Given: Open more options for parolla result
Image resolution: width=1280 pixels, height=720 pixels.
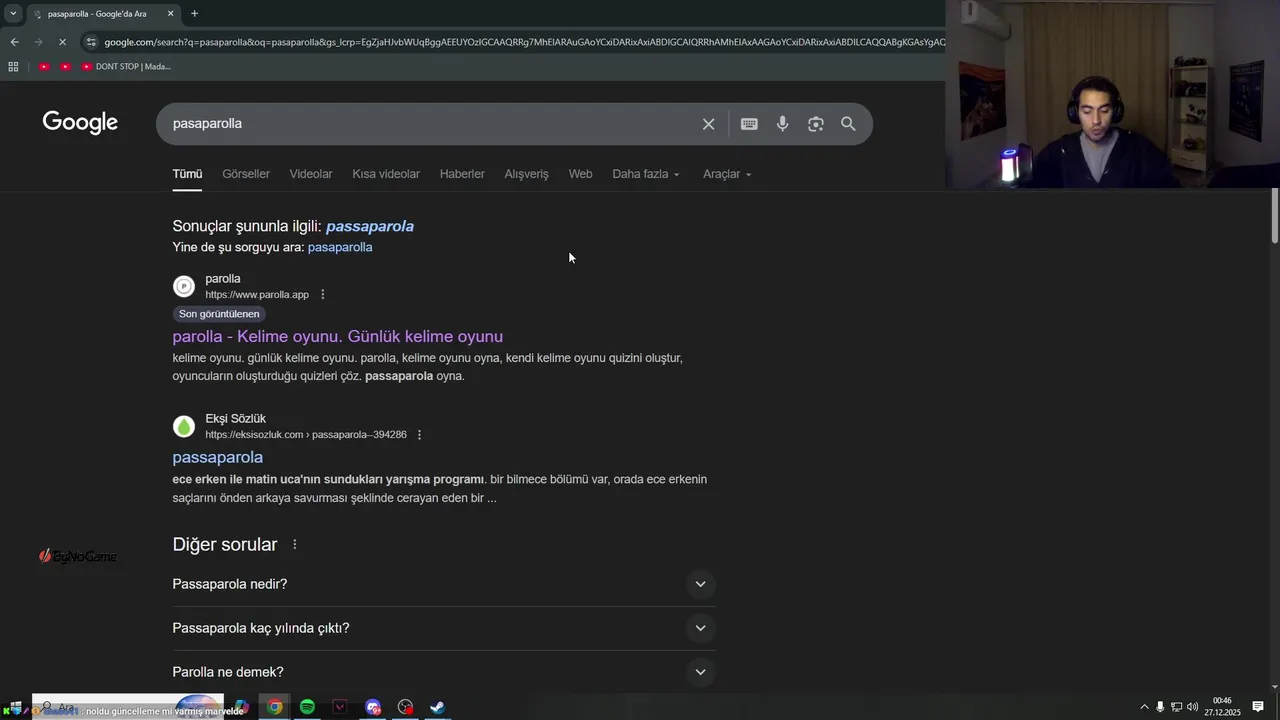Looking at the screenshot, I should (322, 295).
